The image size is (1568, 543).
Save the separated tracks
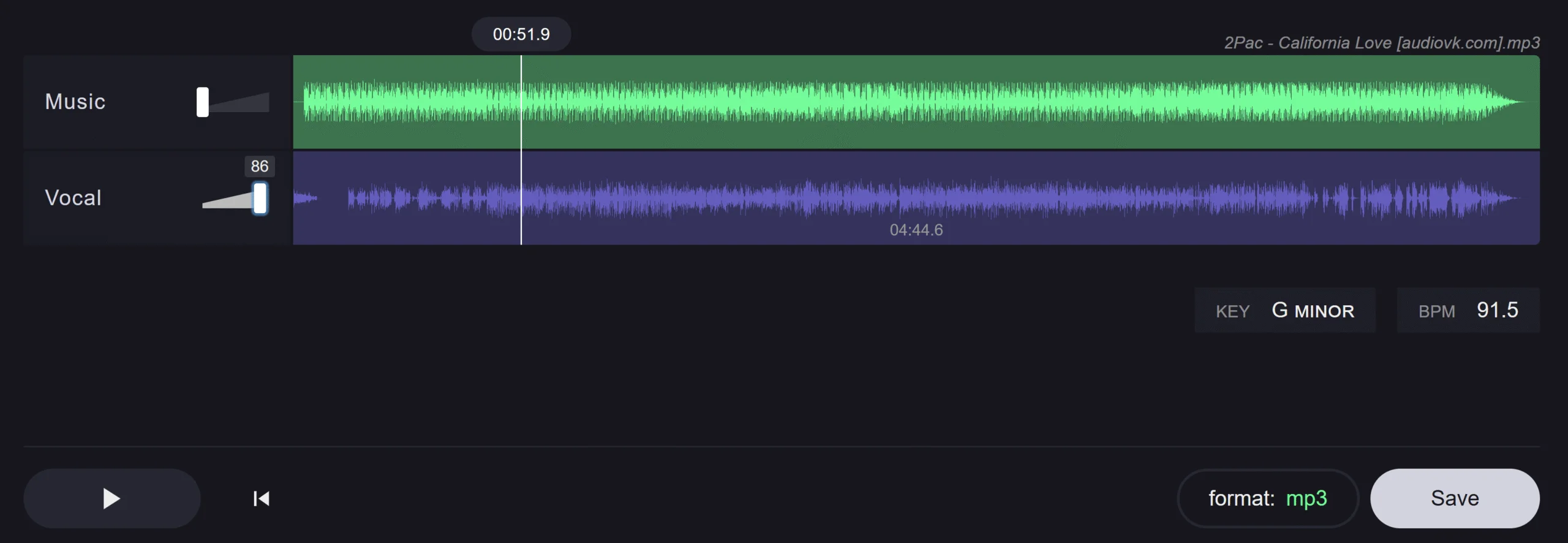(x=1455, y=498)
